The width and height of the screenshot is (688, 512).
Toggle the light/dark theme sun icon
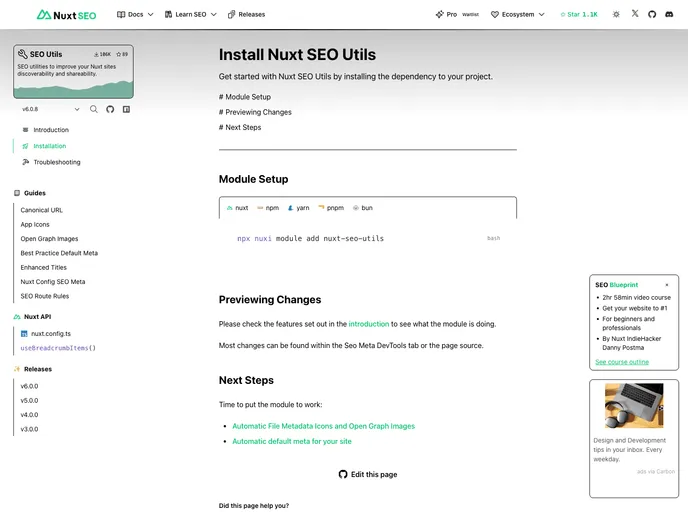click(x=616, y=14)
